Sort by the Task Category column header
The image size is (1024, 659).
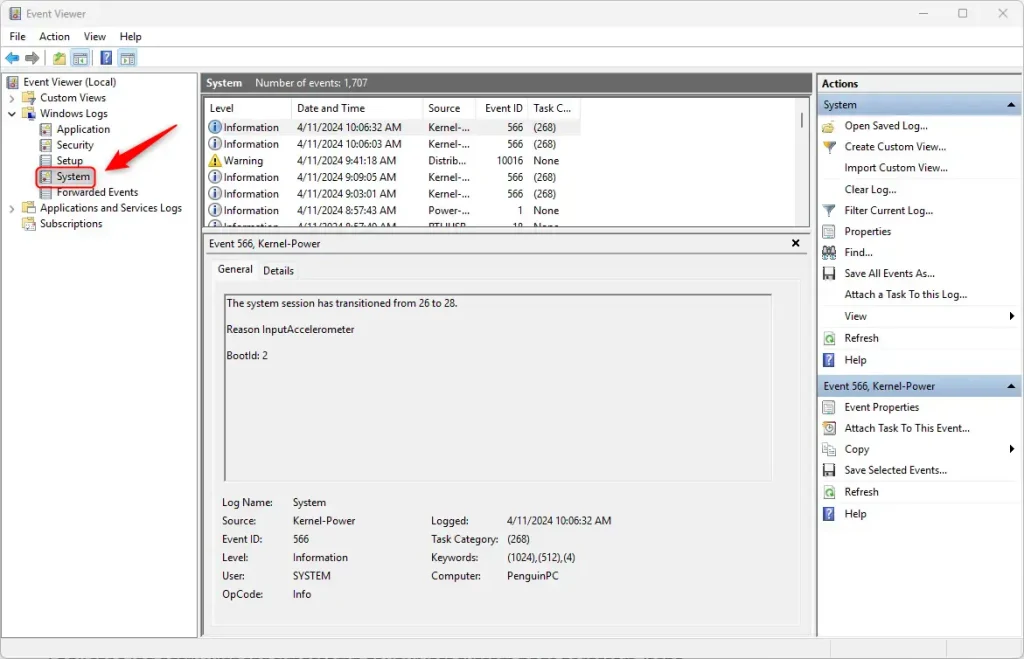coord(553,108)
